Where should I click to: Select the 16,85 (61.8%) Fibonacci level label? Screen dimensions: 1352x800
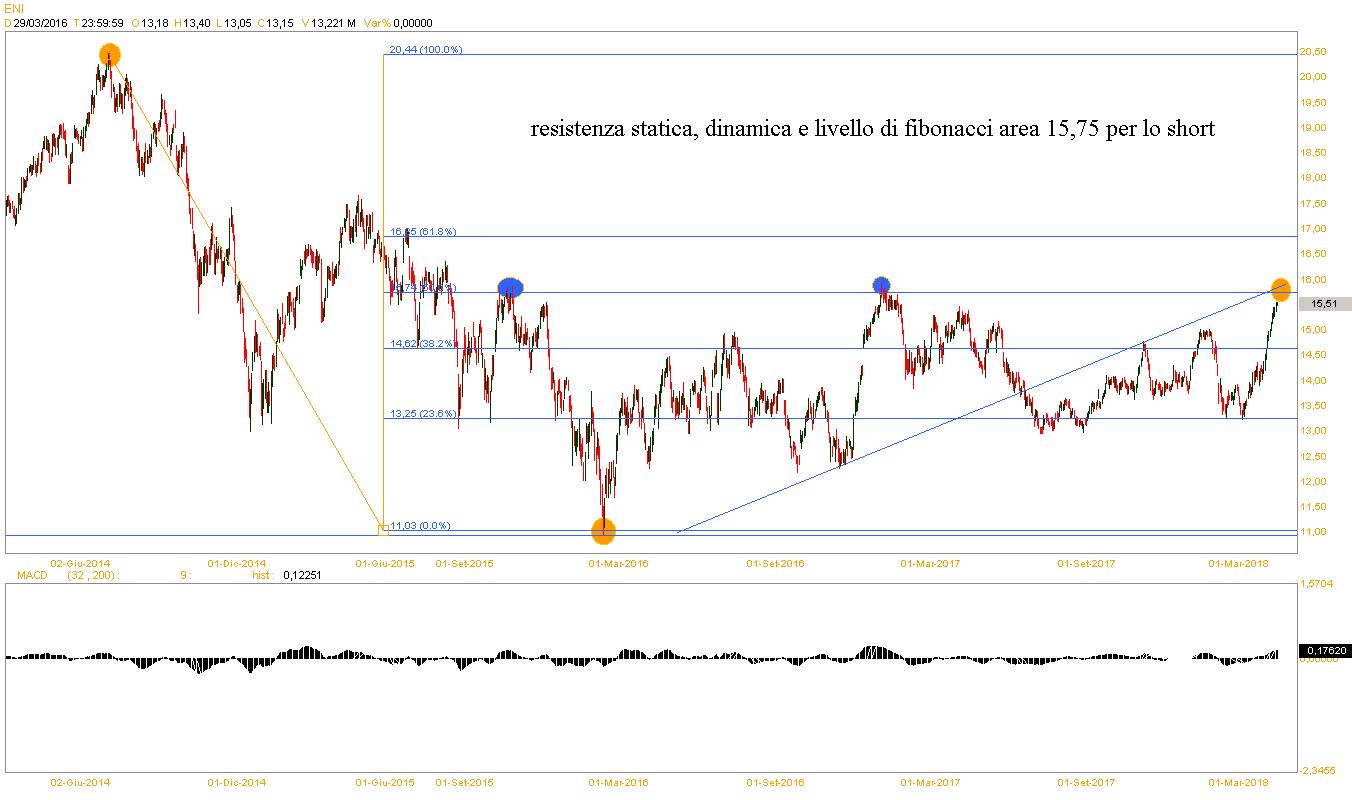pyautogui.click(x=423, y=231)
